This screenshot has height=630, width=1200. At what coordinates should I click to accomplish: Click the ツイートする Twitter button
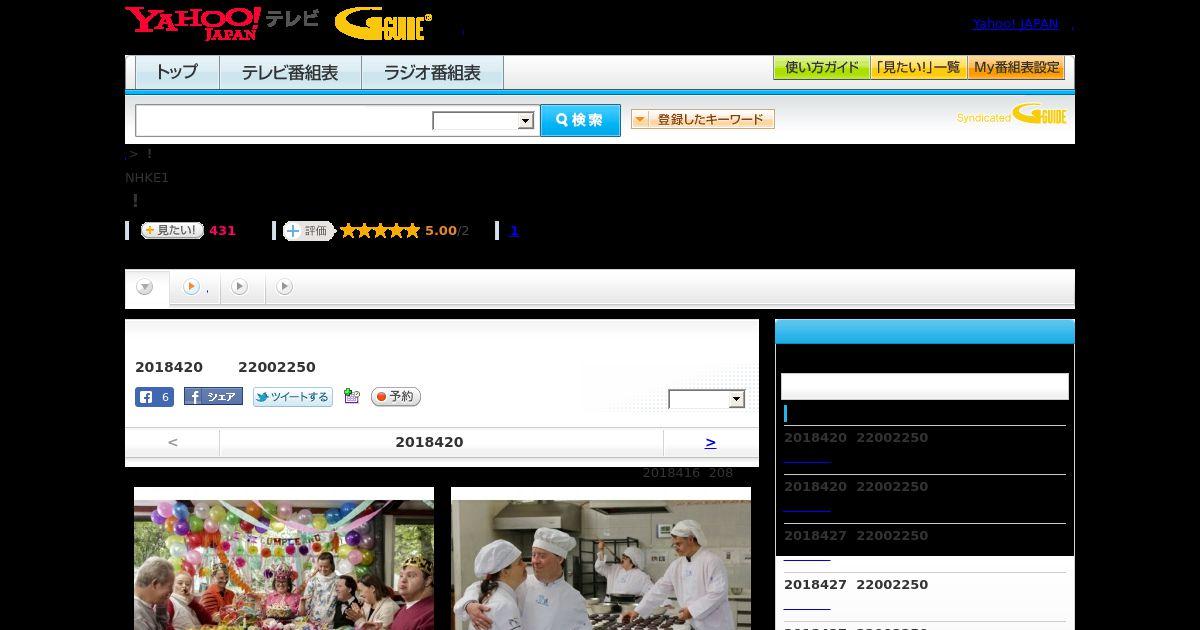point(293,397)
